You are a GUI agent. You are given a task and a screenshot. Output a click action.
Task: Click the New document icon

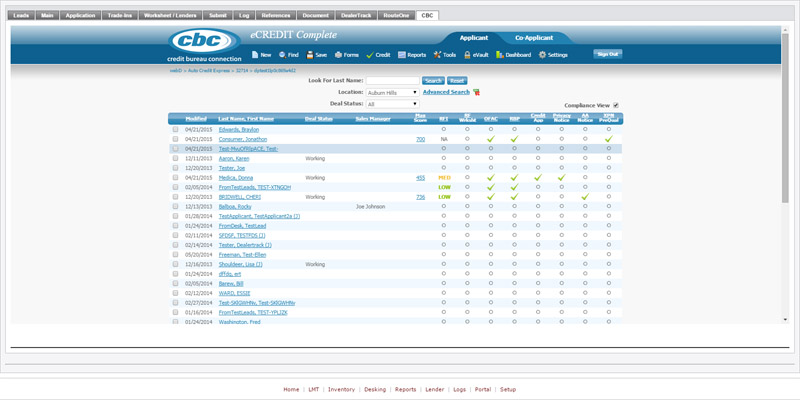pyautogui.click(x=255, y=55)
